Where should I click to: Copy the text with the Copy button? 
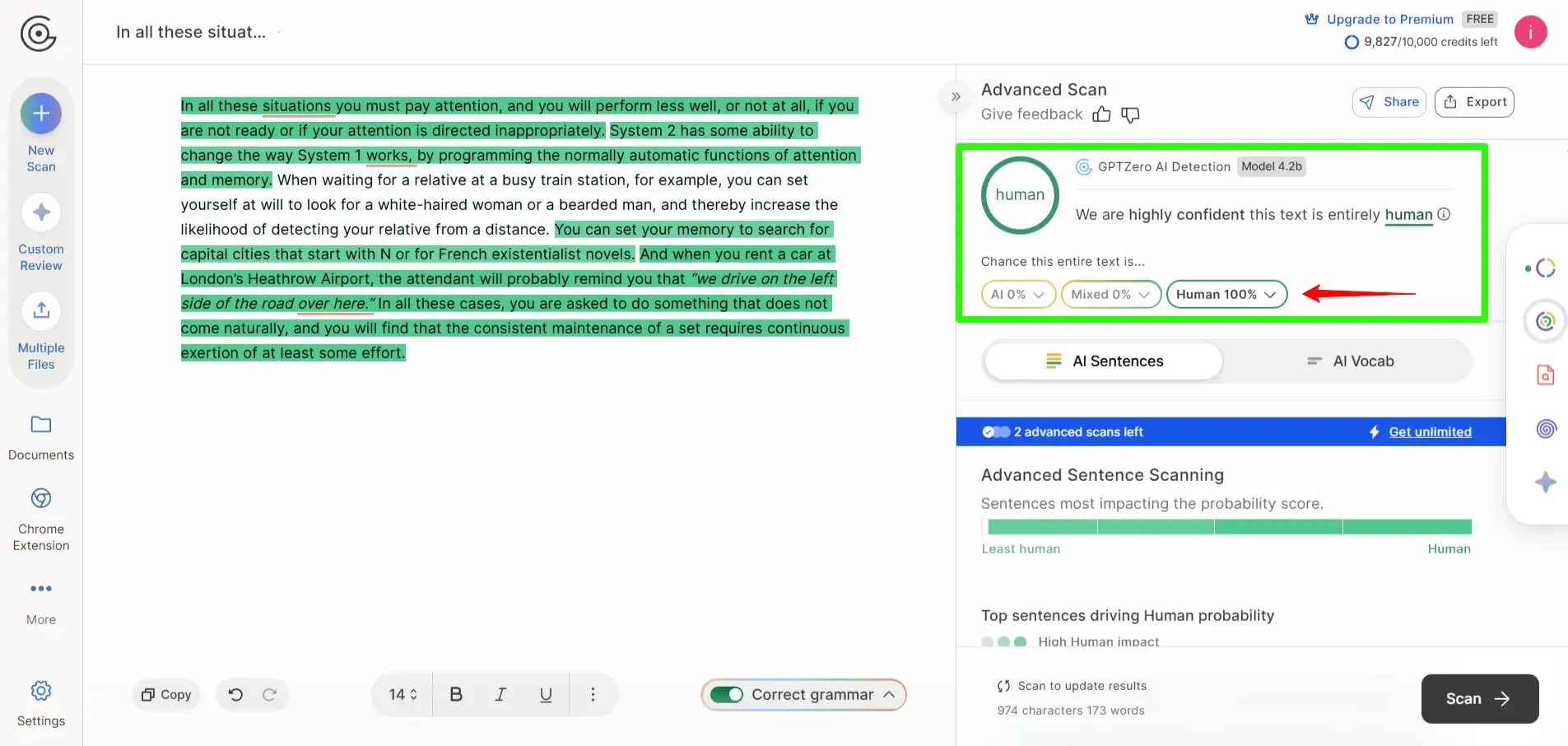point(166,695)
